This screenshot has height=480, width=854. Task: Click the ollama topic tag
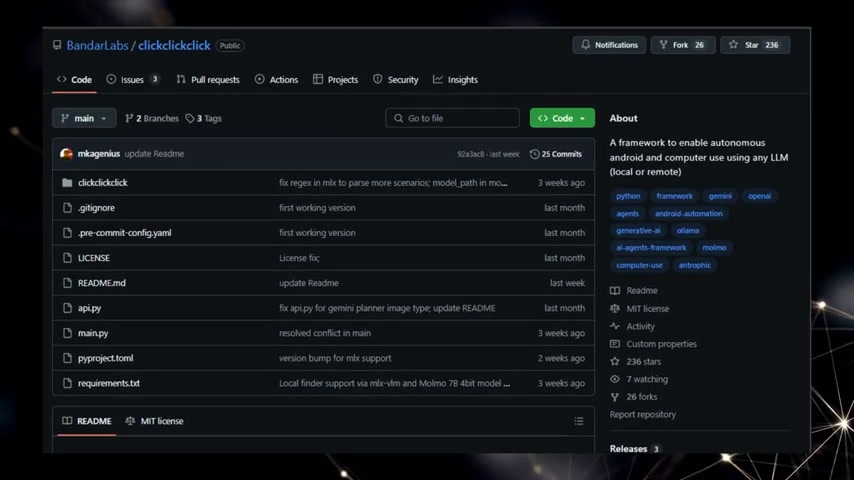click(x=688, y=230)
